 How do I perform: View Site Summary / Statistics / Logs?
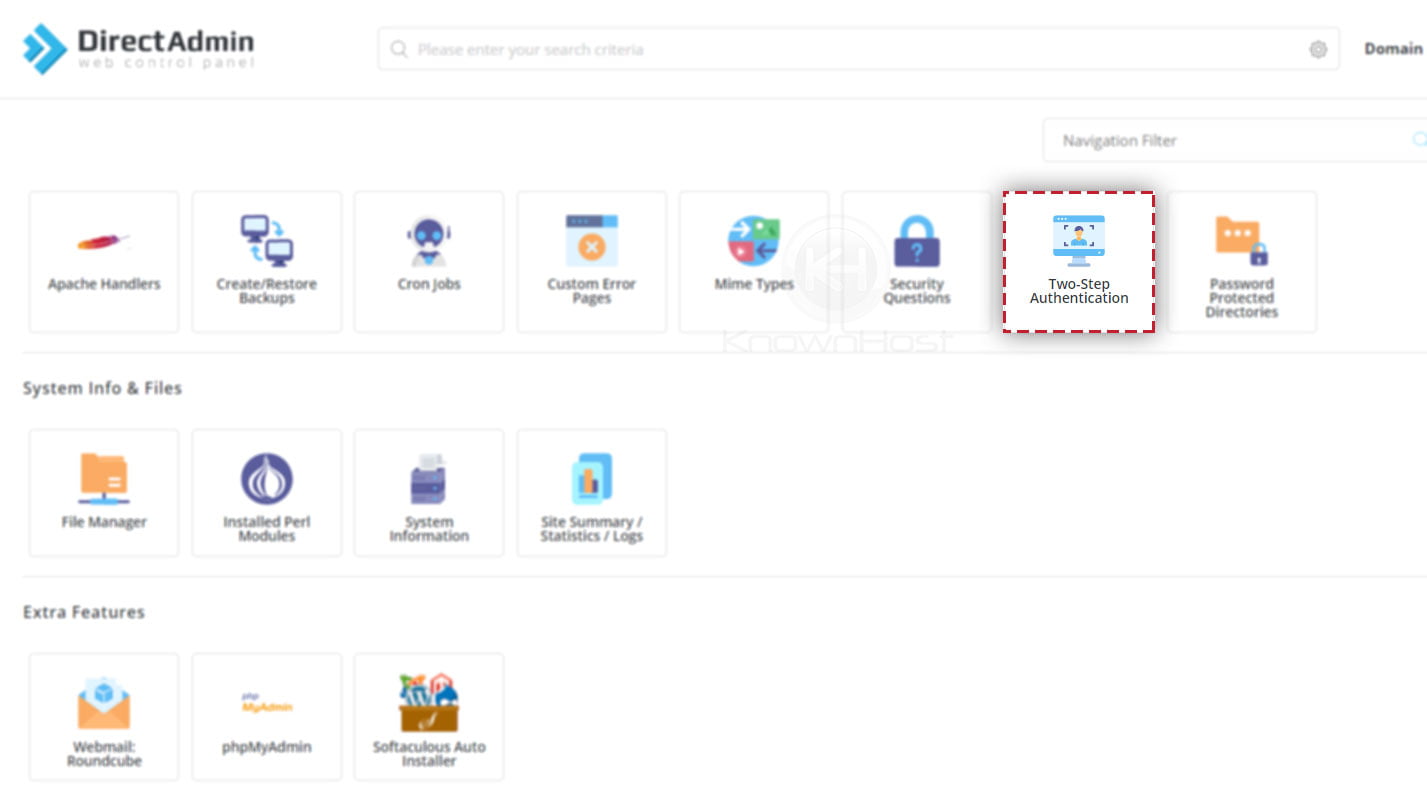point(591,492)
